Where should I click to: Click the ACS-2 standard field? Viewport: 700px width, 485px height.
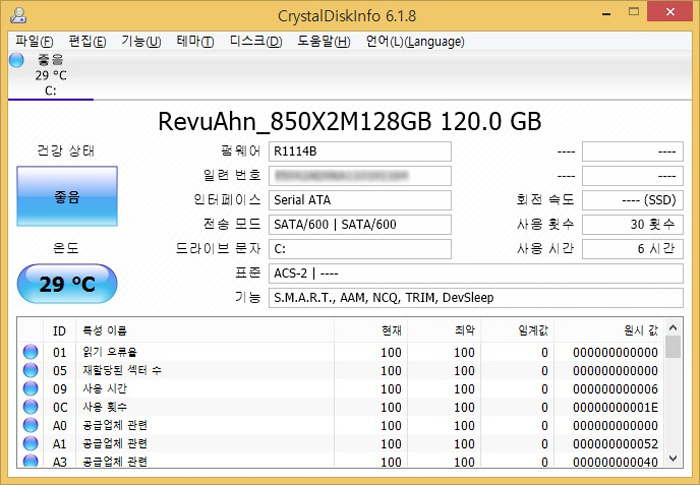[x=476, y=273]
